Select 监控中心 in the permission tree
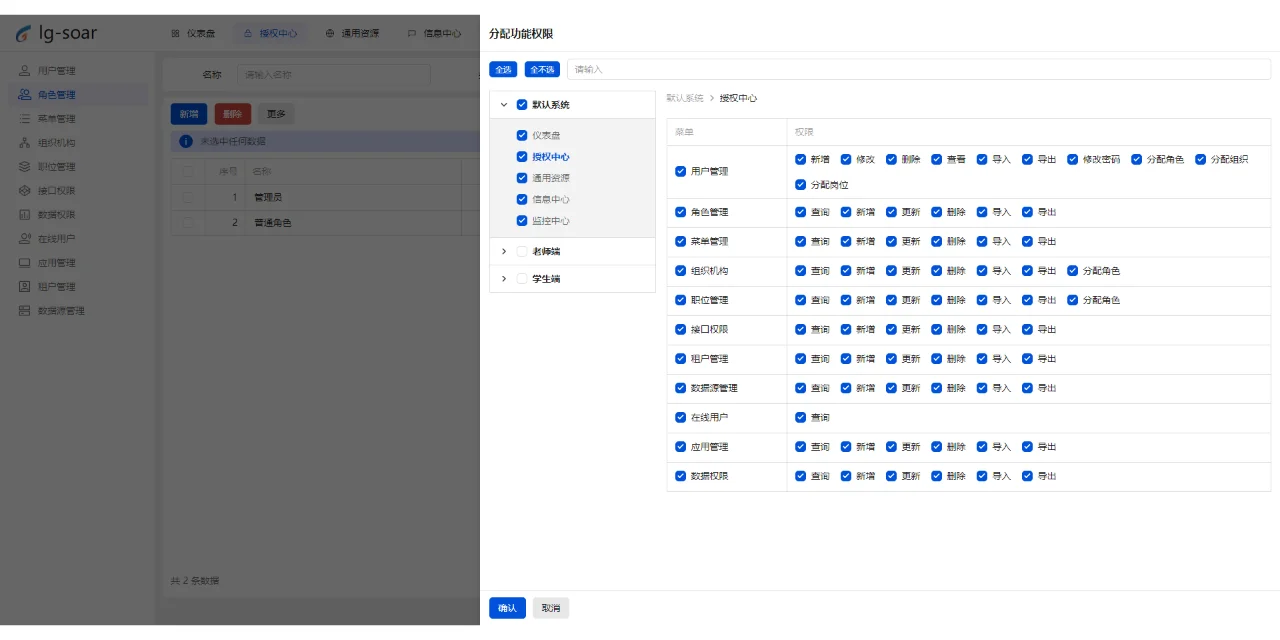 coord(551,221)
